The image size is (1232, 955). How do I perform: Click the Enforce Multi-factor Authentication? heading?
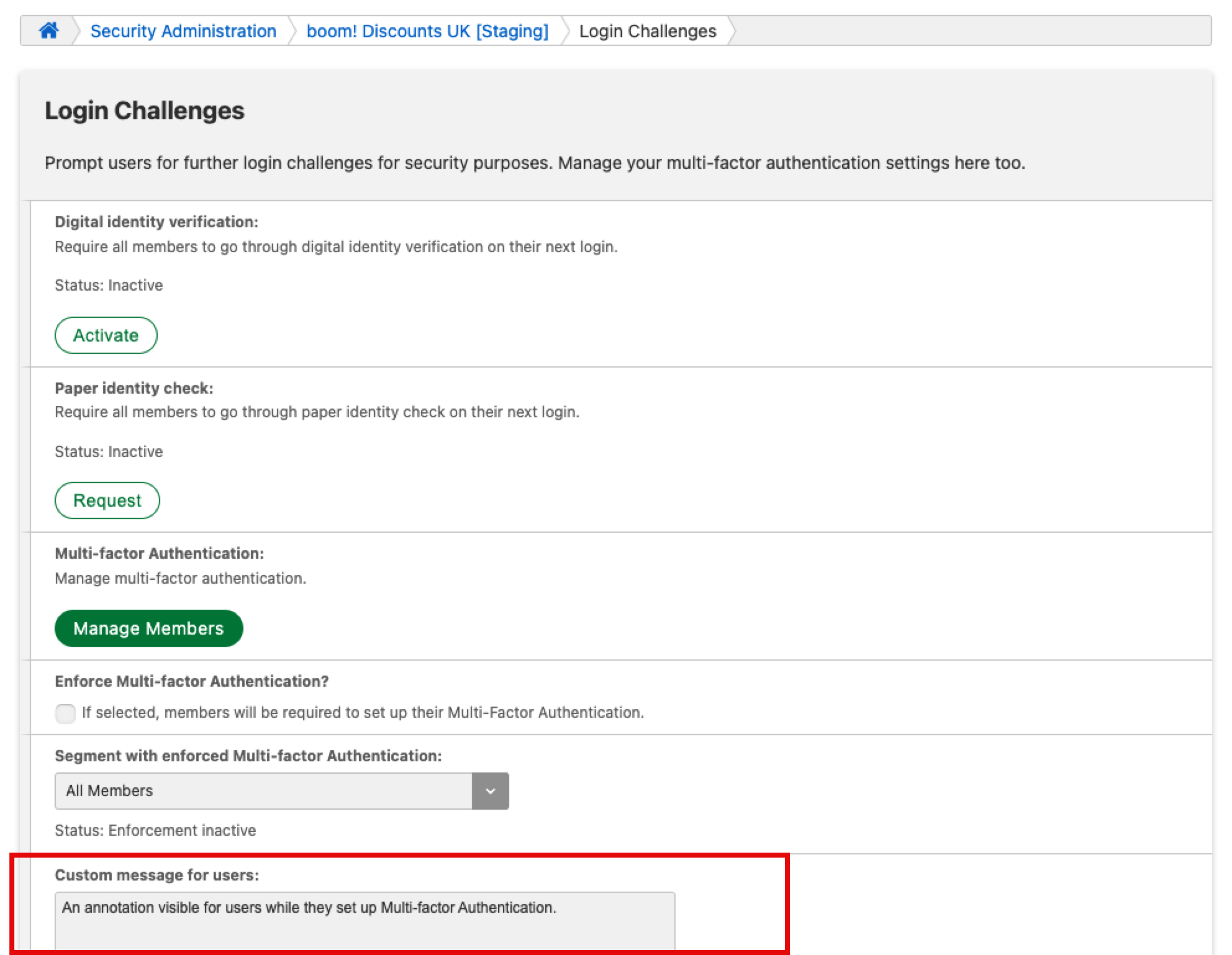coord(192,681)
